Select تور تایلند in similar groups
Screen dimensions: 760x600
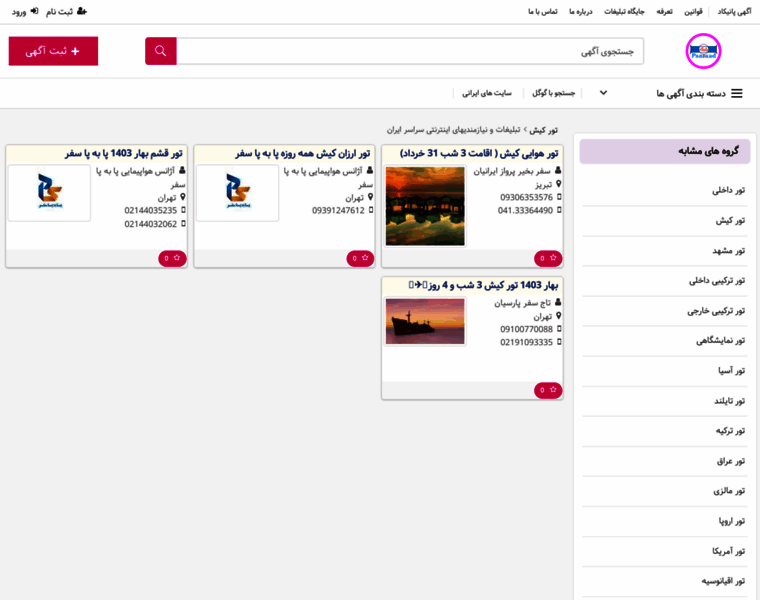[729, 401]
